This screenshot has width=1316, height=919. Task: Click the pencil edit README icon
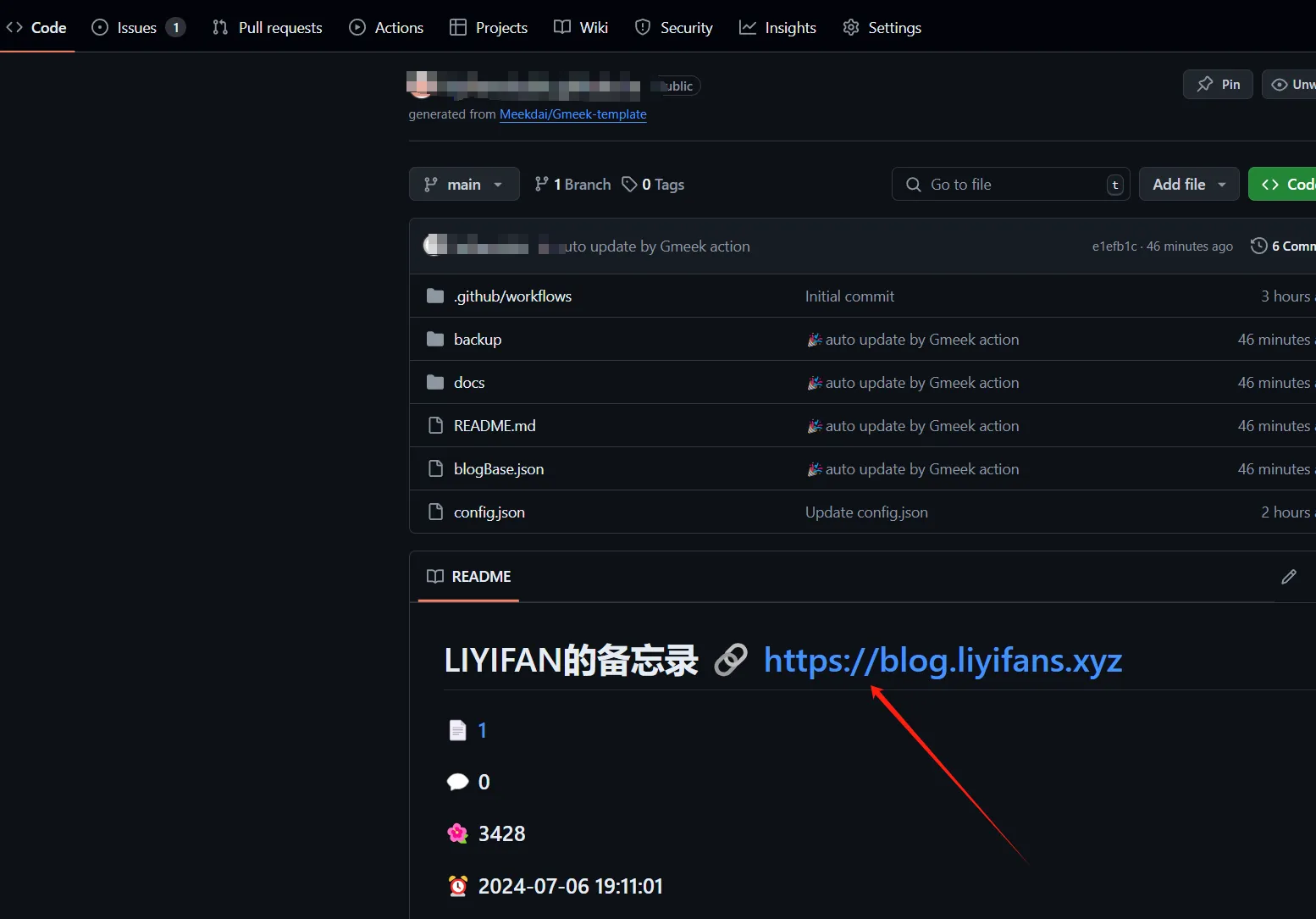point(1288,577)
